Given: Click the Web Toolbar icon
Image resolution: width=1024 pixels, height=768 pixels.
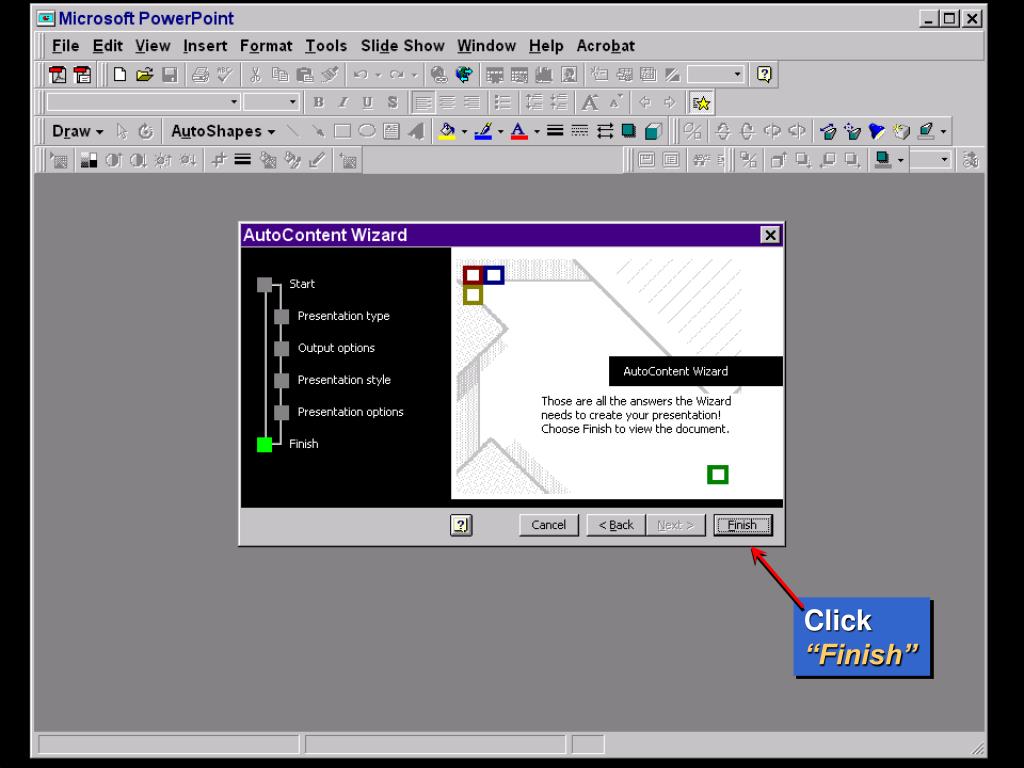Looking at the screenshot, I should pos(464,74).
